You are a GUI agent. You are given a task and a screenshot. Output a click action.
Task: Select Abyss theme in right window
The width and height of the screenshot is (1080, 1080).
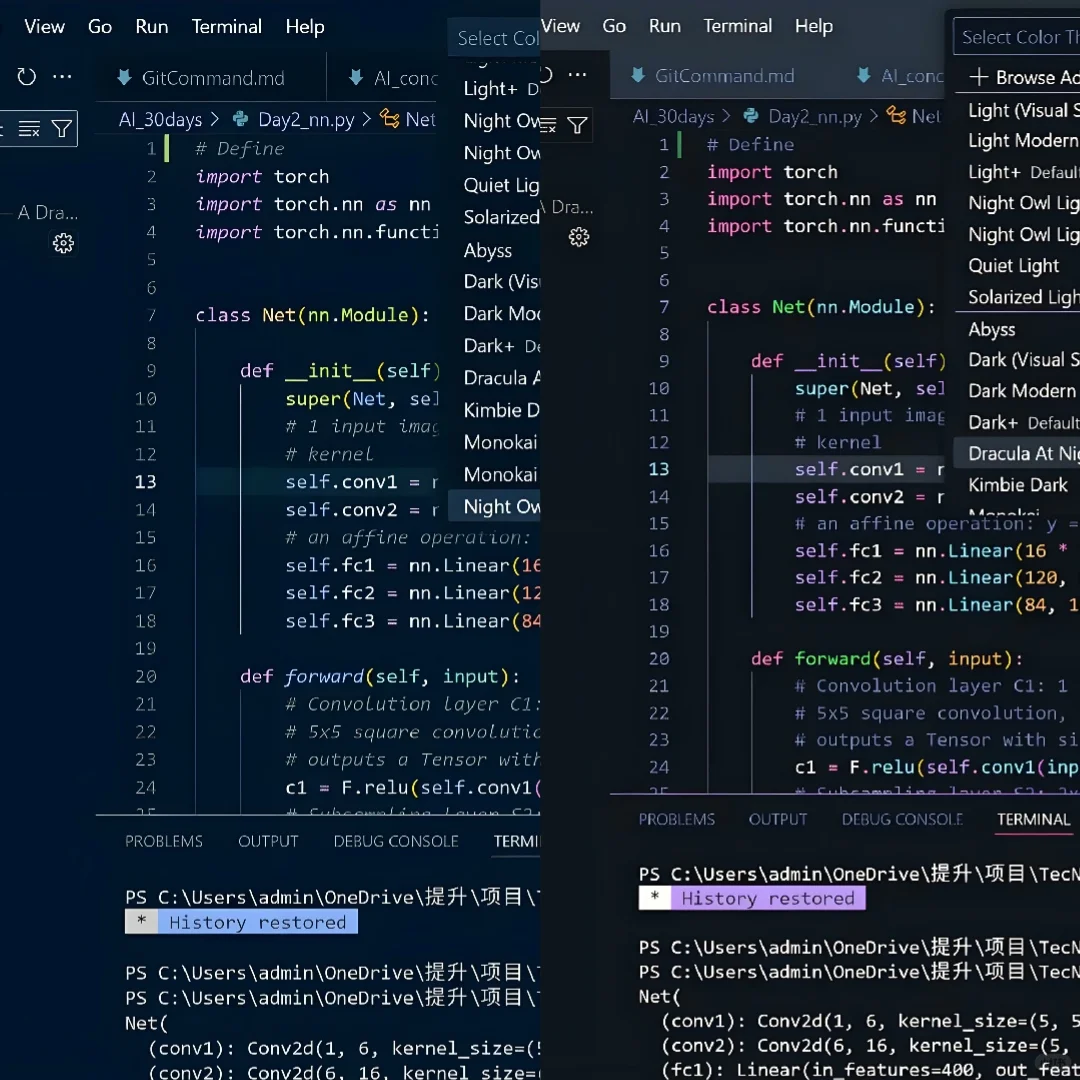point(1017,329)
